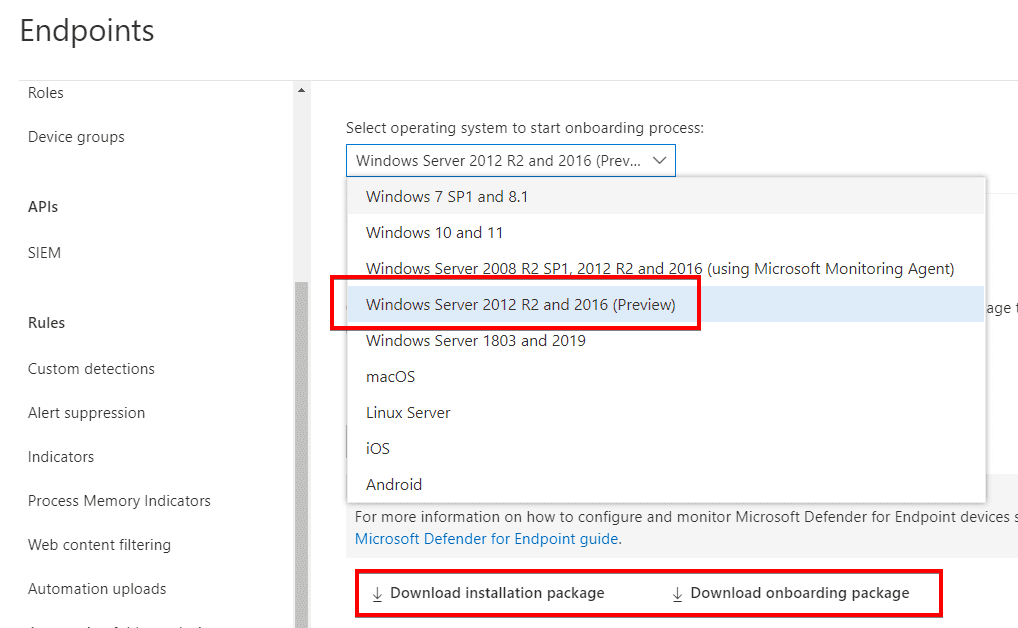Open Process Memory Indicators
1018x628 pixels.
119,501
